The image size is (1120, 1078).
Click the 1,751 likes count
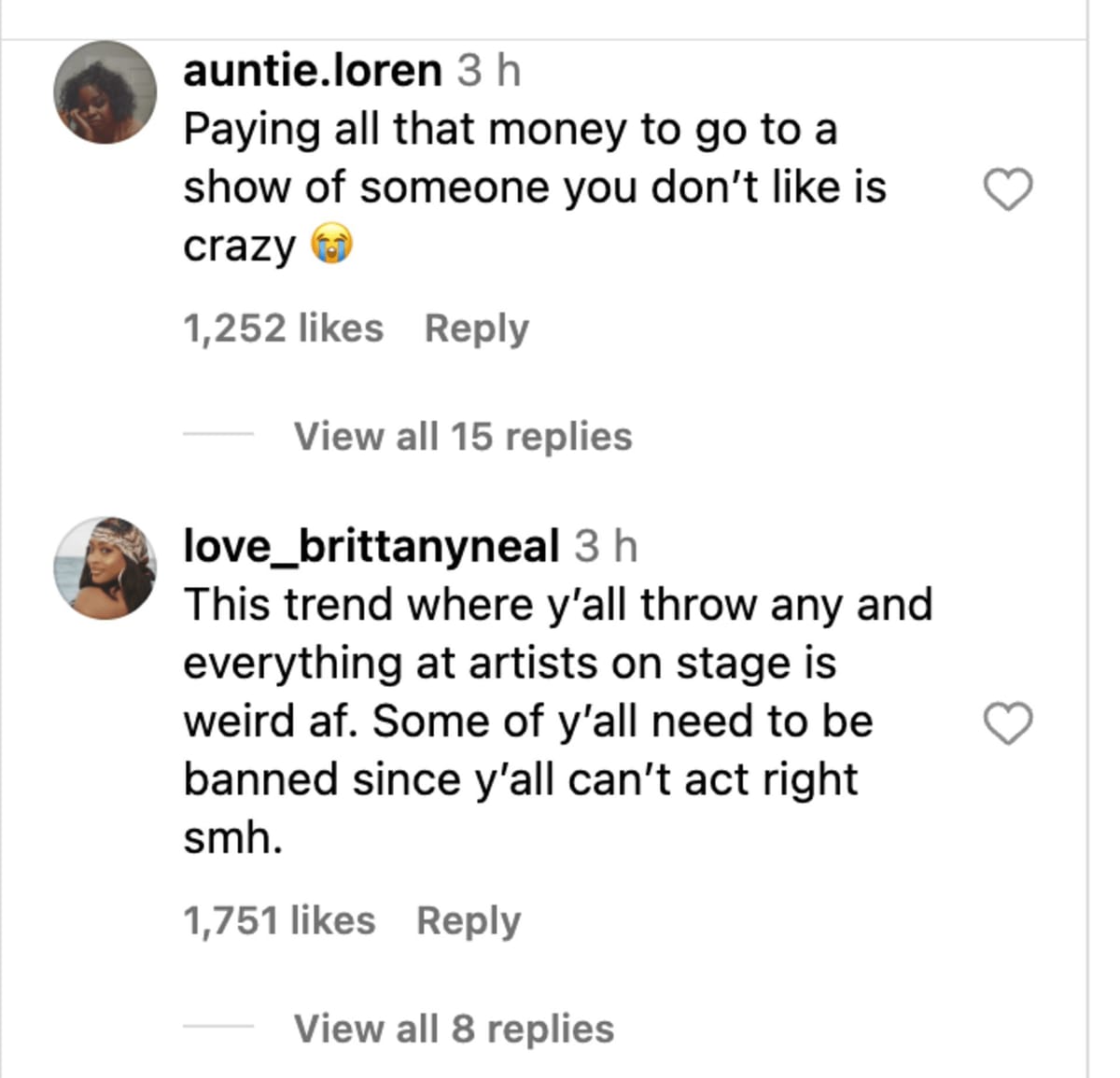coord(278,919)
